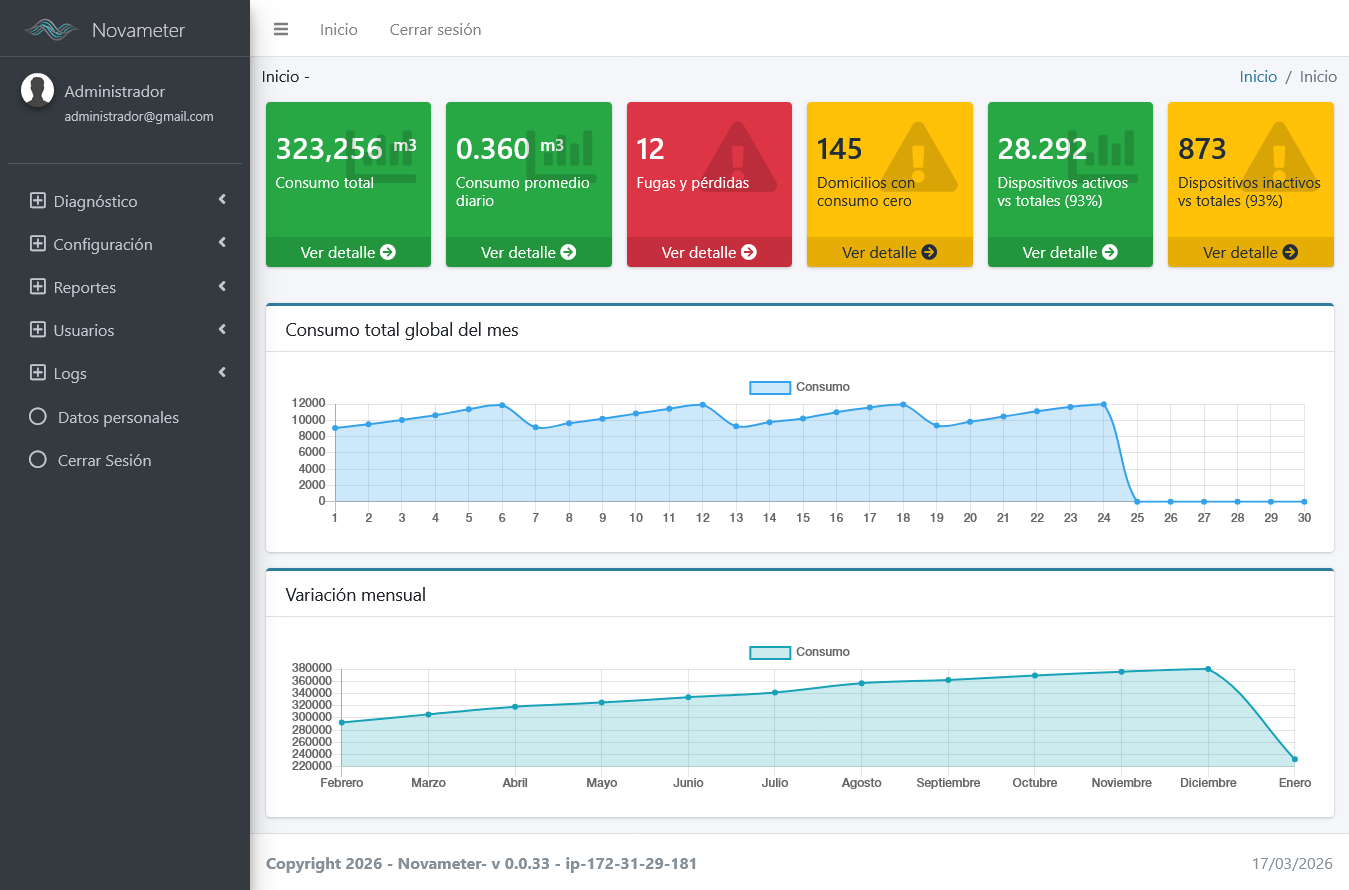Click the warning triangle on Fugas y pérdidas card

tap(738, 156)
